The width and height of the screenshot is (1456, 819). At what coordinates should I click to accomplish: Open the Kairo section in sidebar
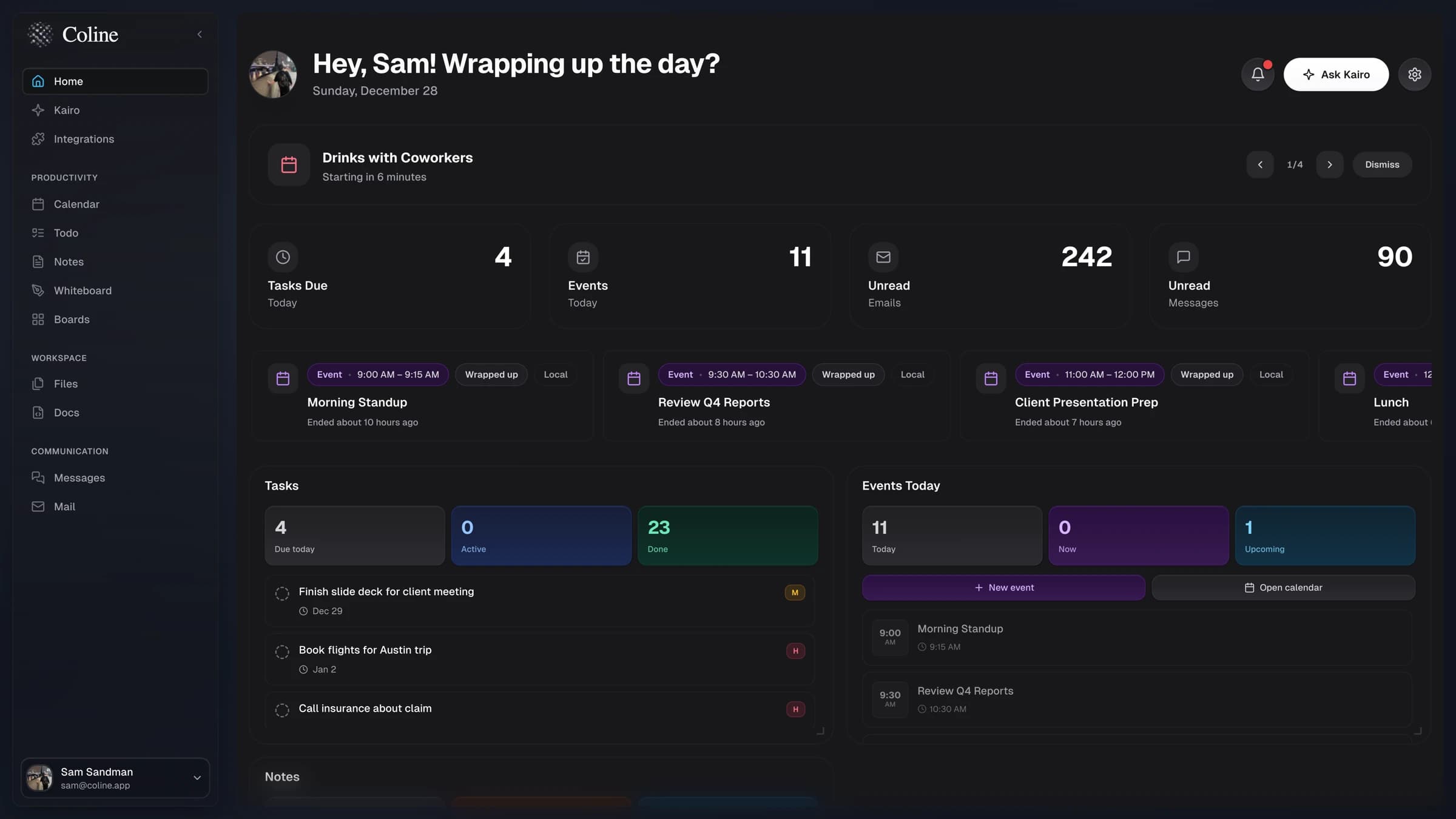click(x=67, y=110)
